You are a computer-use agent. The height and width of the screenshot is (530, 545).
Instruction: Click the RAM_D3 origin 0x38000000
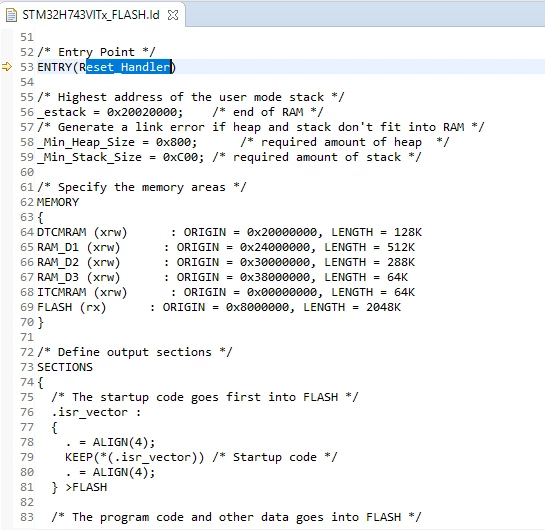[x=275, y=277]
